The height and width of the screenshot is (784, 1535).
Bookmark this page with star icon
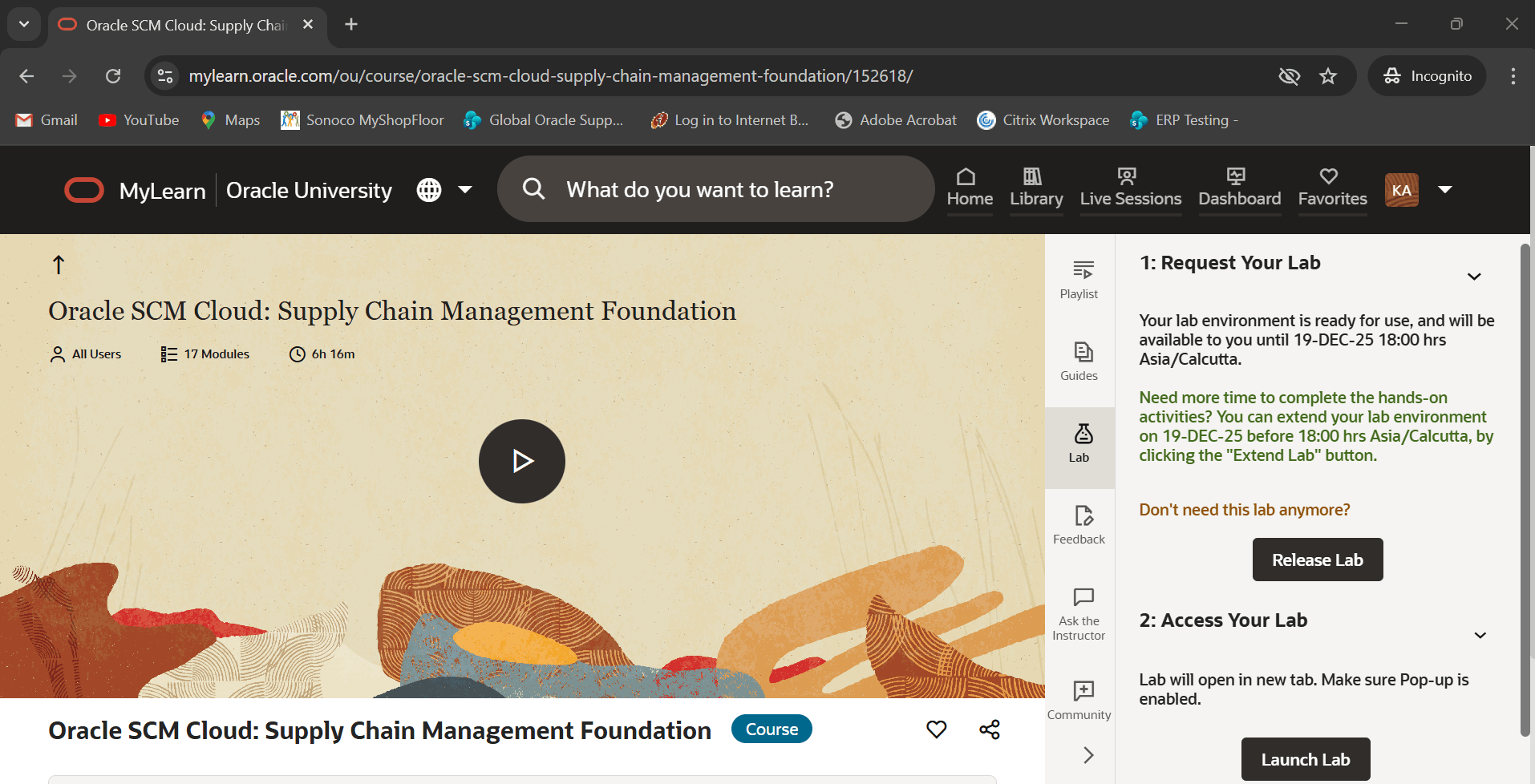(x=1328, y=76)
